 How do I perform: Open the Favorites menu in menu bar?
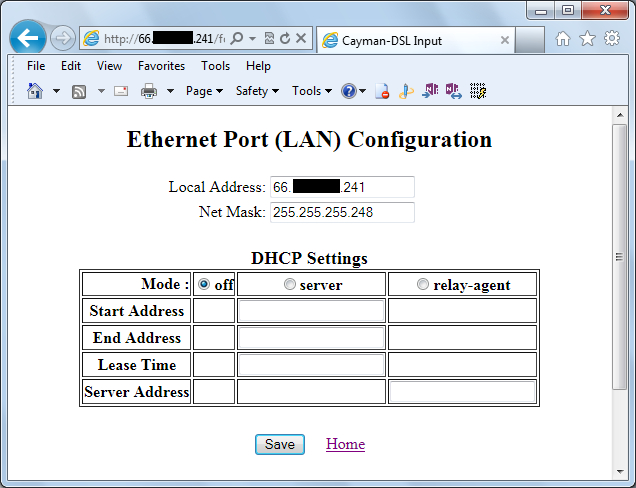point(161,66)
